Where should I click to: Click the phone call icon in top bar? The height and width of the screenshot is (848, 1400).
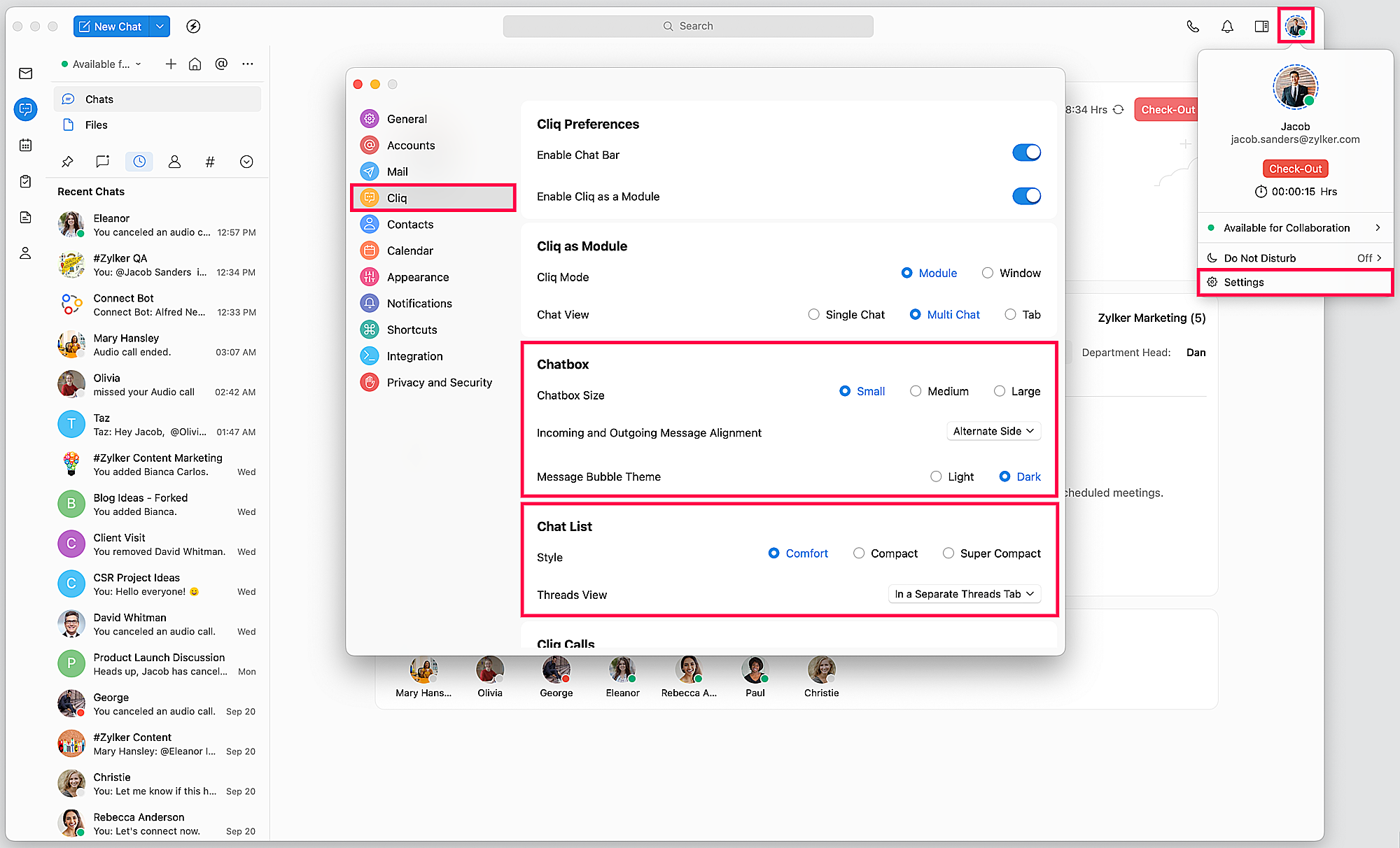tap(1193, 27)
